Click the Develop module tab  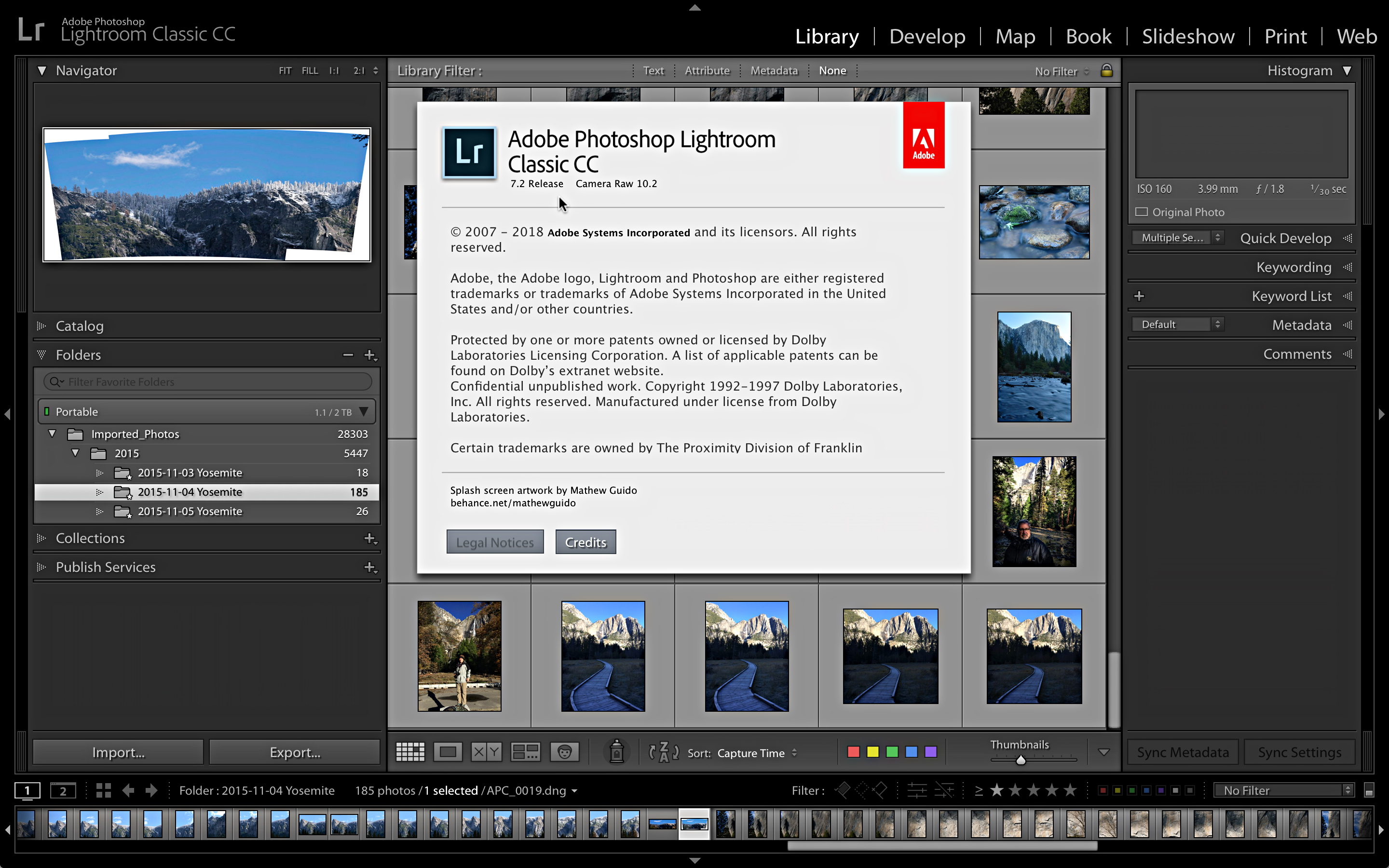tap(926, 36)
